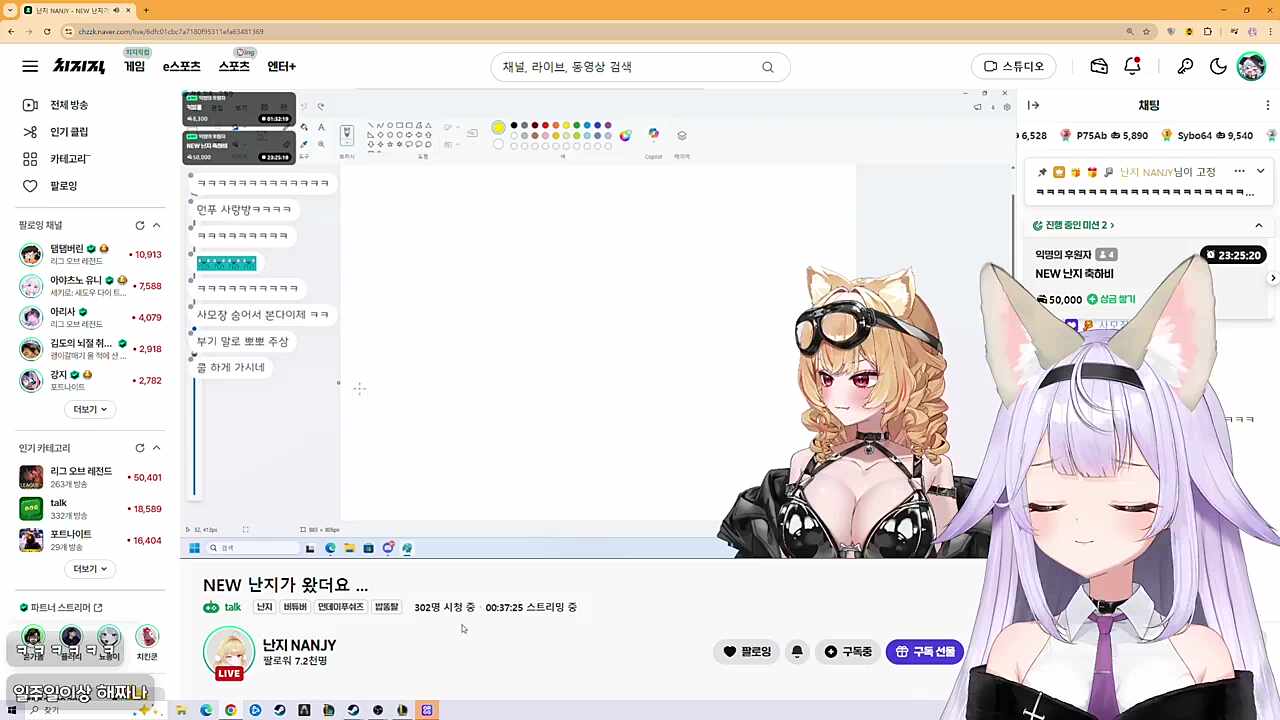The height and width of the screenshot is (720, 1280).
Task: Collapse the chat panel with the arrow toggle
Action: 1033,105
